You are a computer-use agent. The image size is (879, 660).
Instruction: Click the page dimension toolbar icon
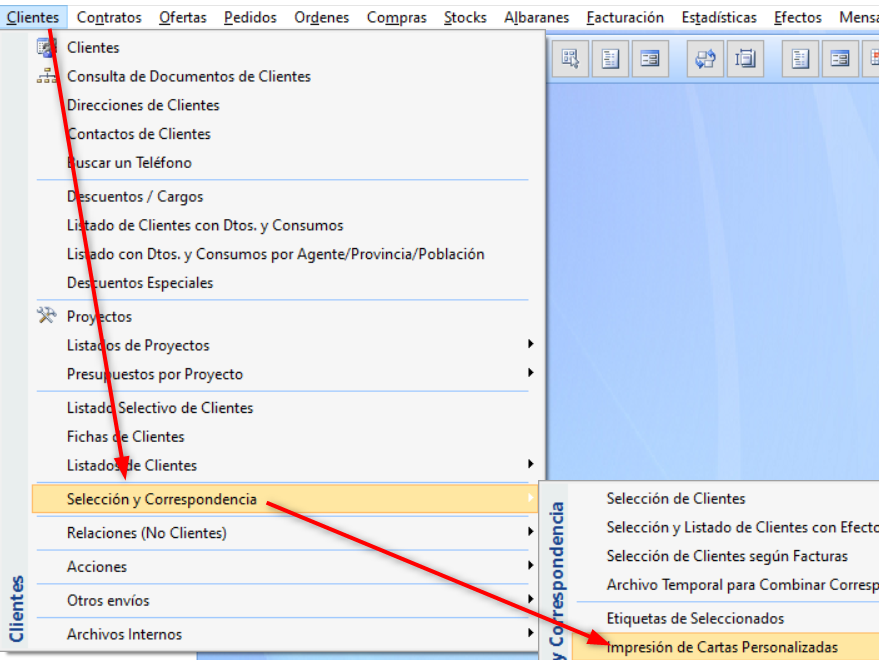click(745, 58)
